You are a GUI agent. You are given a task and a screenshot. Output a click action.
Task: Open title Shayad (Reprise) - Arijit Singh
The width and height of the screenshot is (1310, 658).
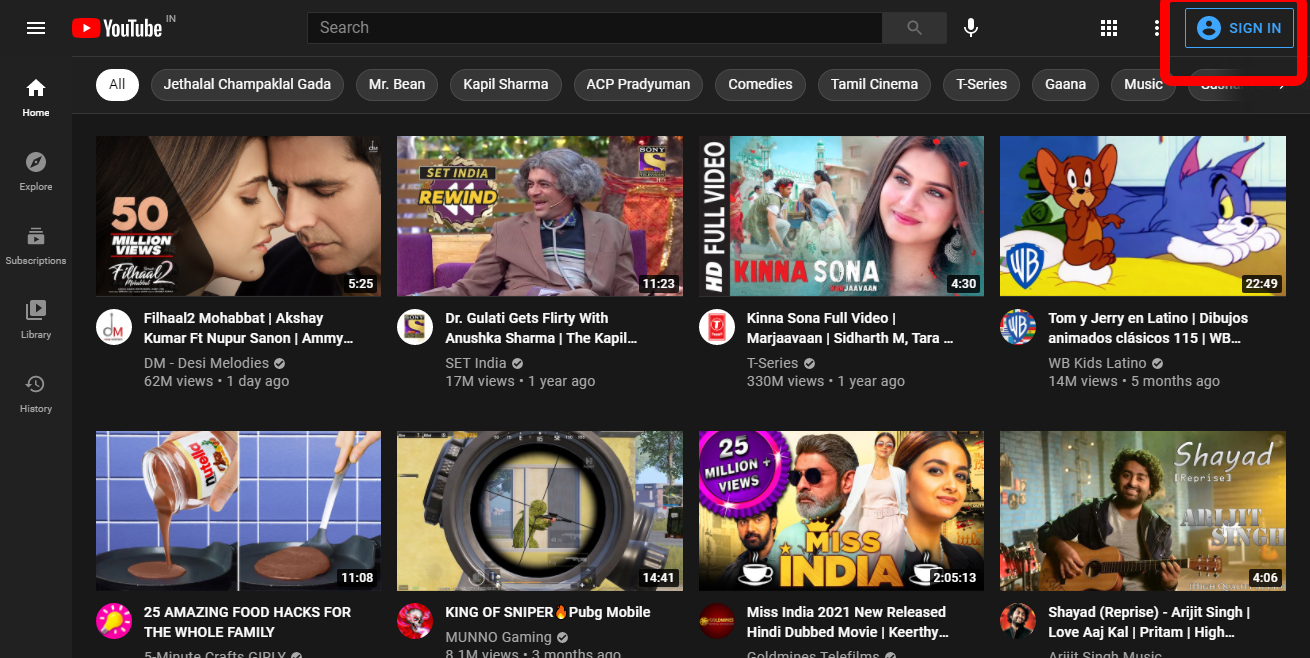[x=1149, y=622]
